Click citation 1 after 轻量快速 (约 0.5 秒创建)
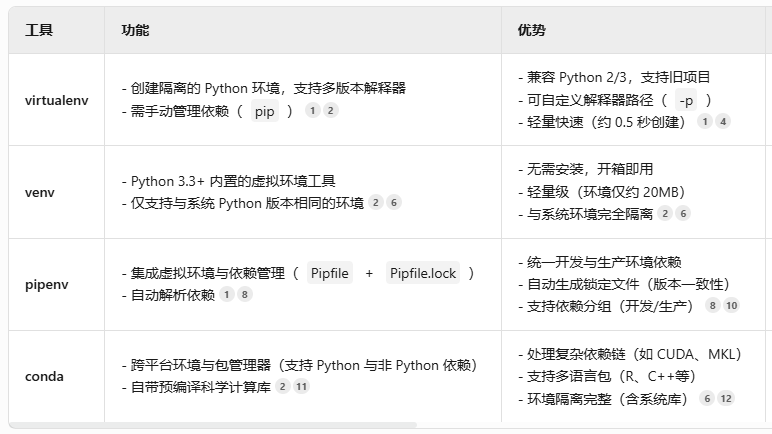Image resolution: width=772 pixels, height=434 pixels. point(705,121)
